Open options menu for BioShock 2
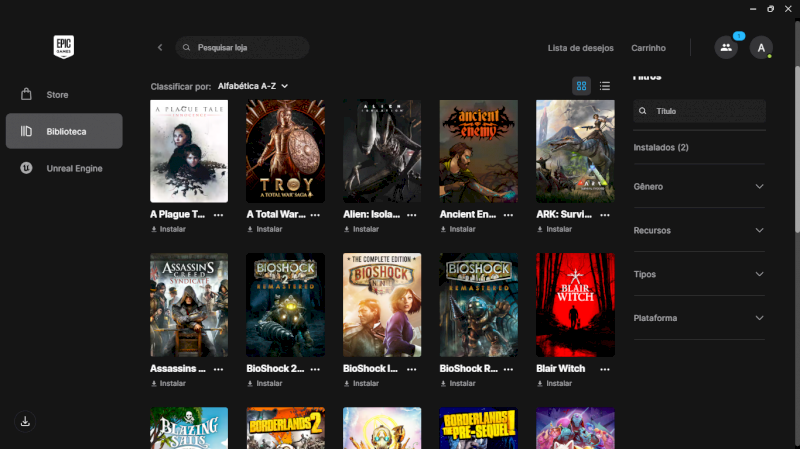This screenshot has width=800, height=449. pyautogui.click(x=315, y=369)
